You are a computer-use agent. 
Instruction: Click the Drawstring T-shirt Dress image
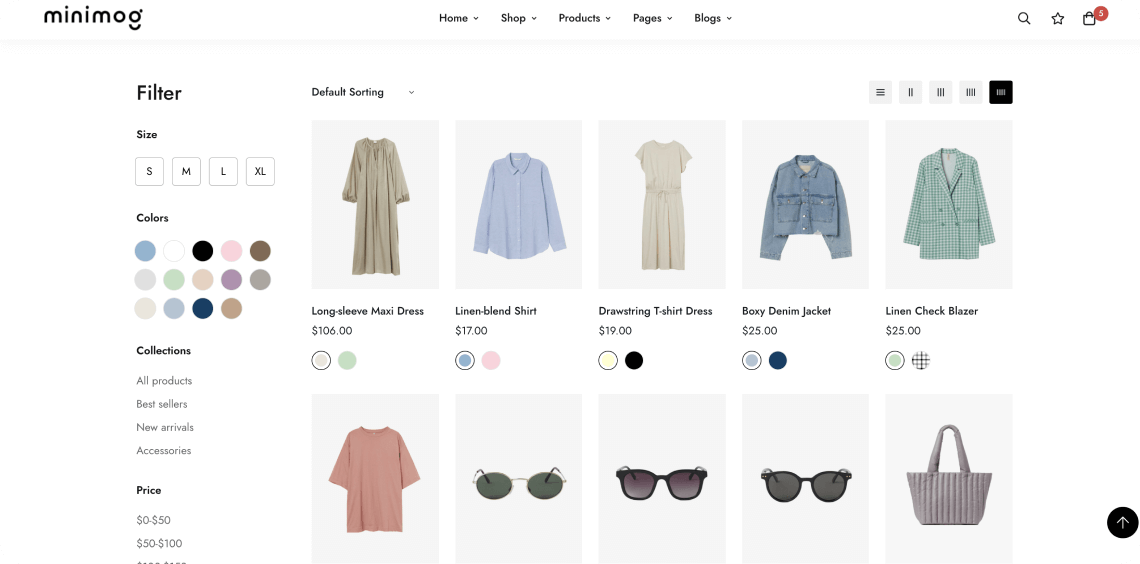[x=662, y=205]
